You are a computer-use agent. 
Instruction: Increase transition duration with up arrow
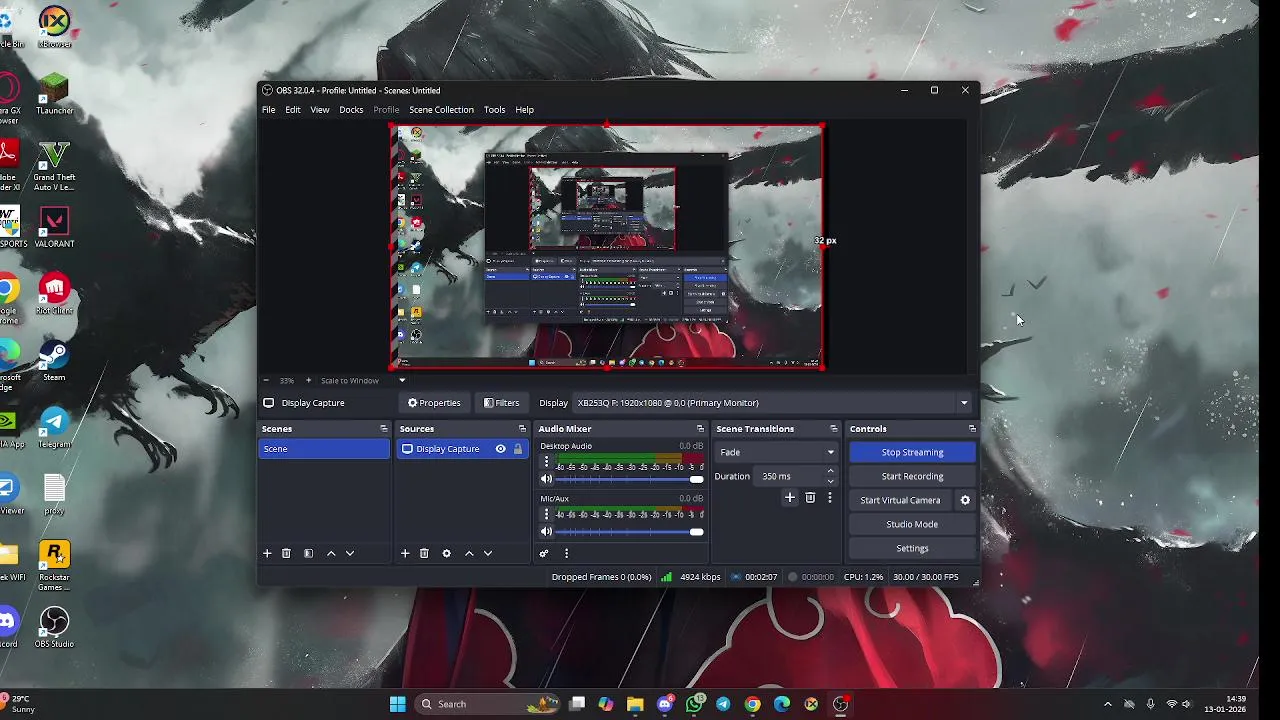tap(830, 471)
